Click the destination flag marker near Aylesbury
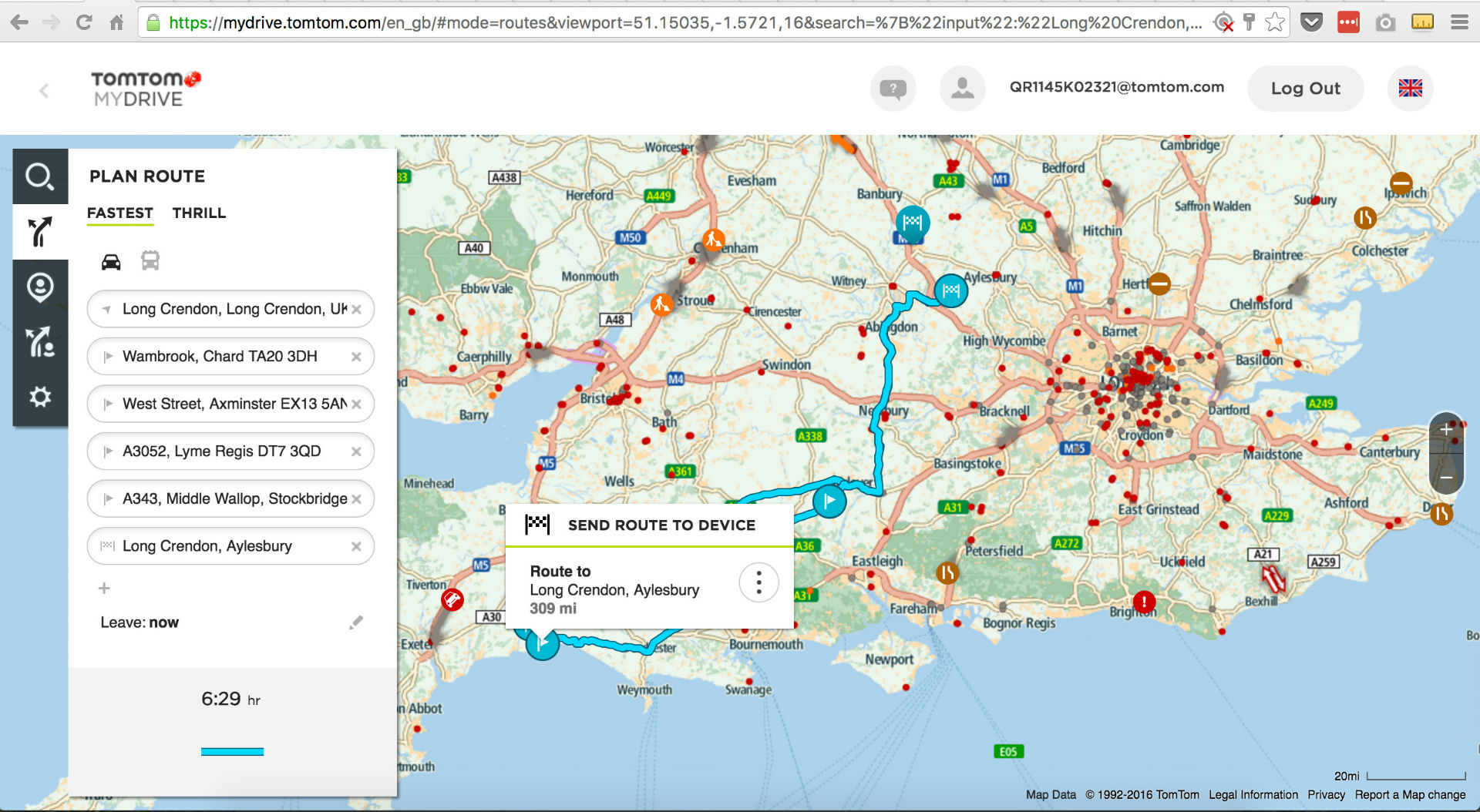The height and width of the screenshot is (812, 1480). 951,290
